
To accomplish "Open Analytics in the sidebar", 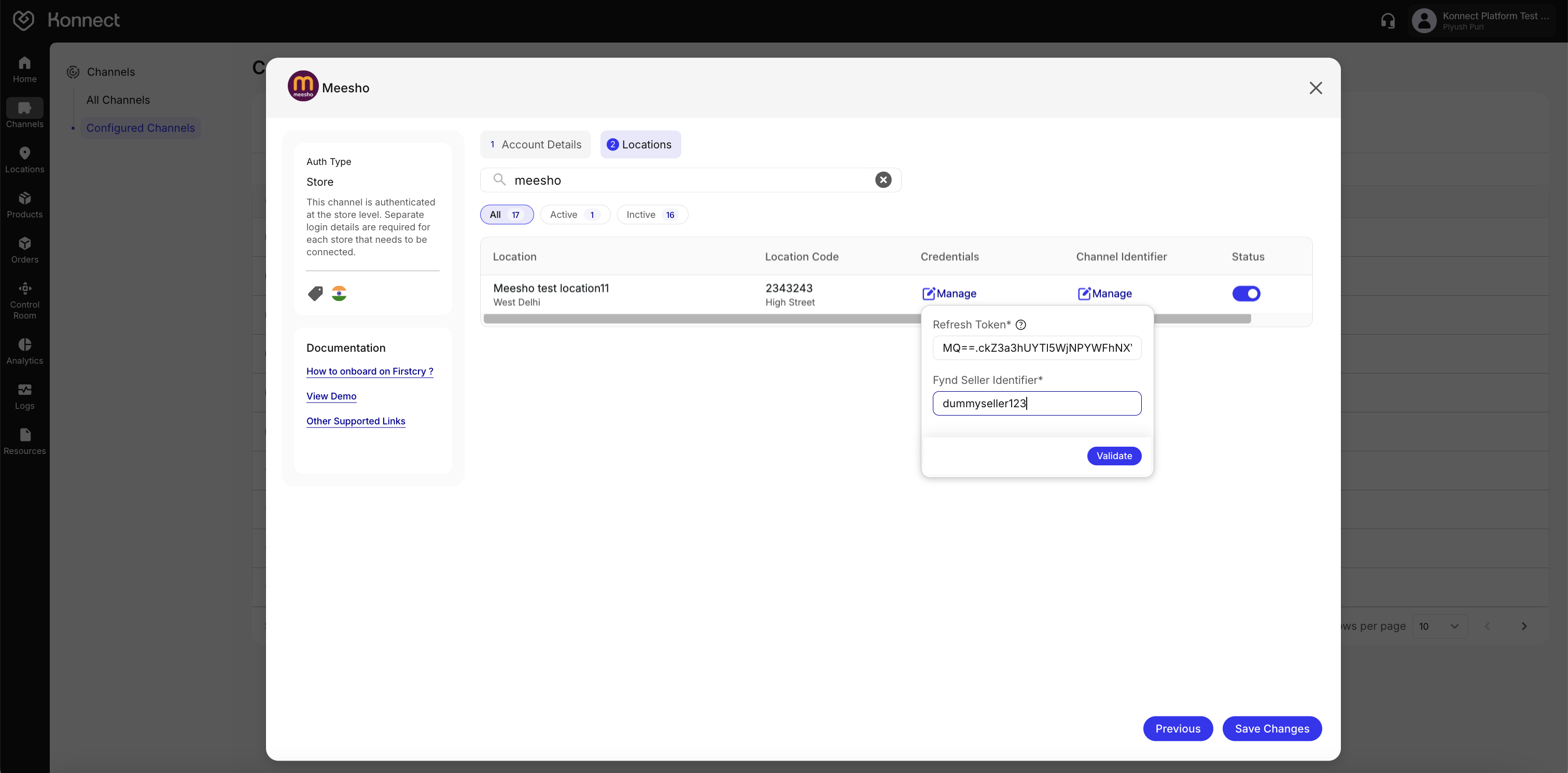I will click(x=24, y=351).
